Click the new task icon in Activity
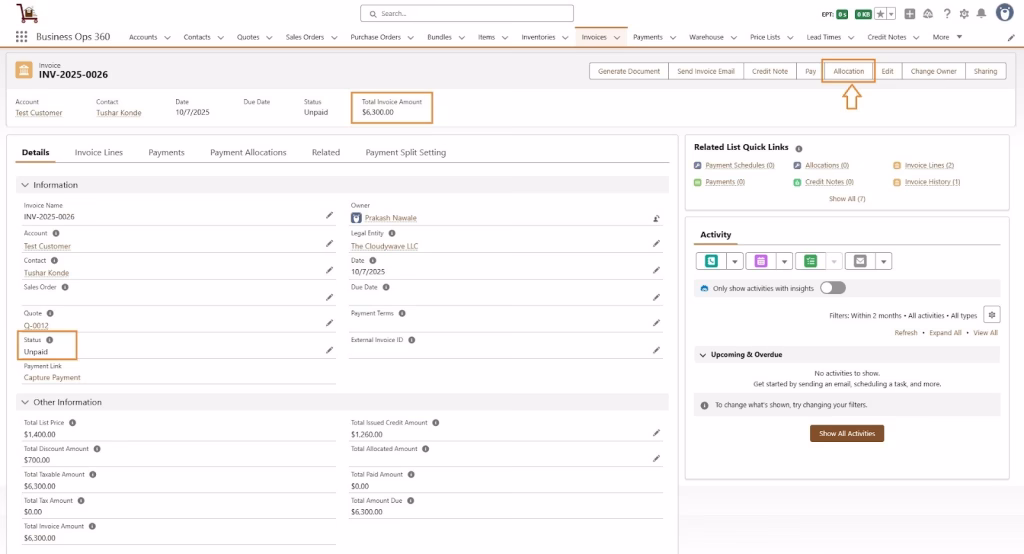 [810, 261]
